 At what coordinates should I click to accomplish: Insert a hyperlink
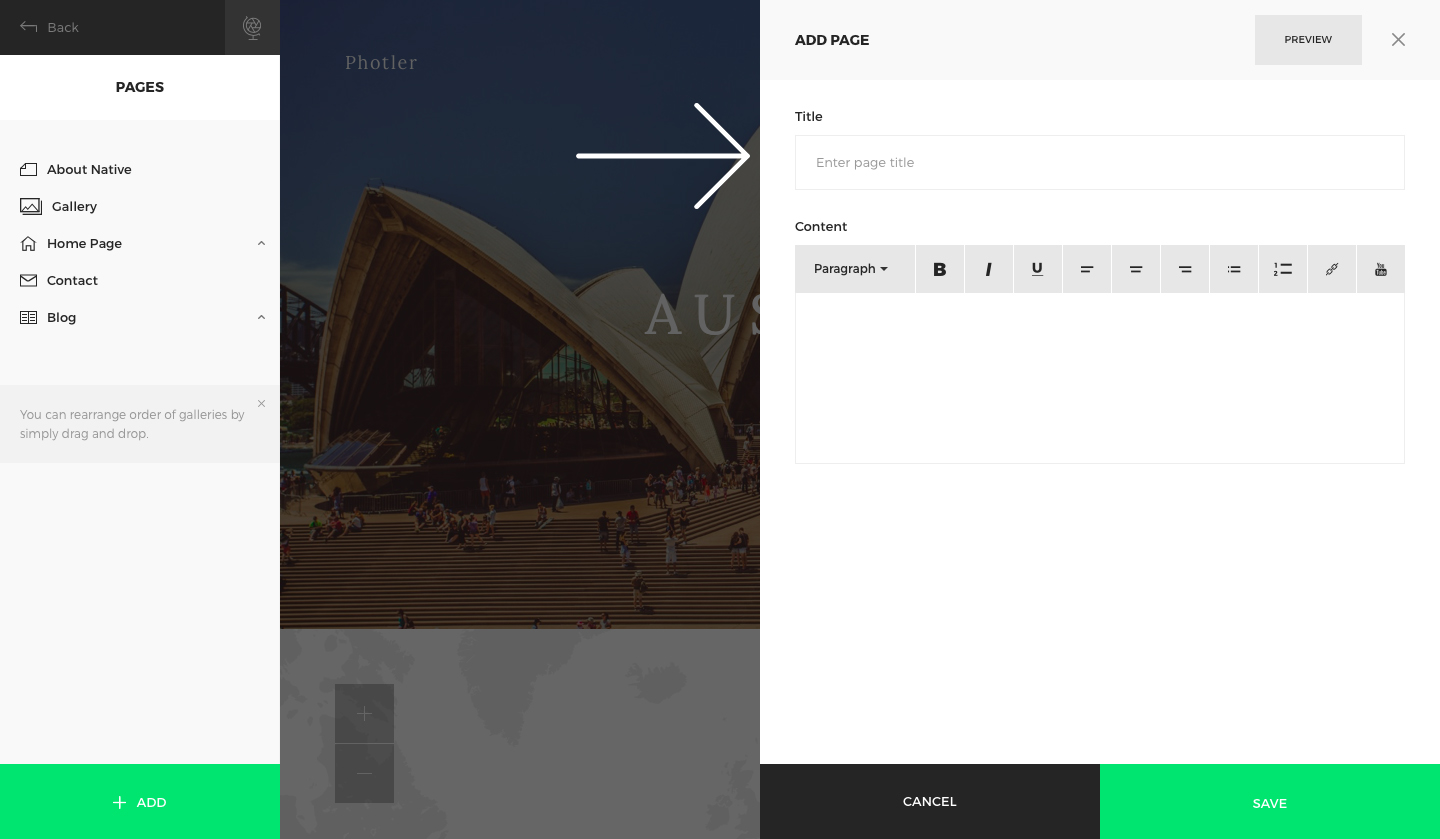click(1332, 269)
